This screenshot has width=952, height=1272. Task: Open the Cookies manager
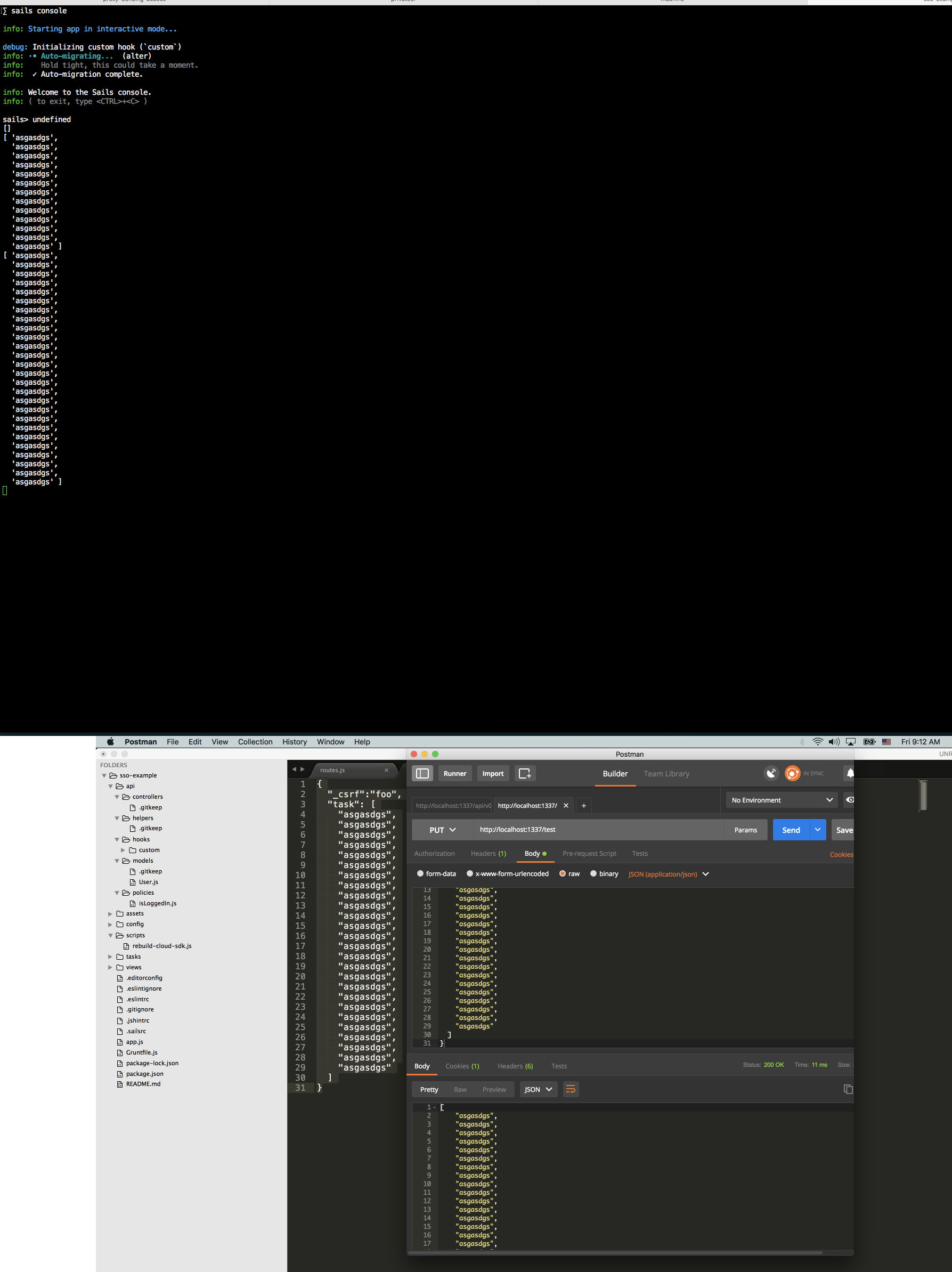pos(841,855)
